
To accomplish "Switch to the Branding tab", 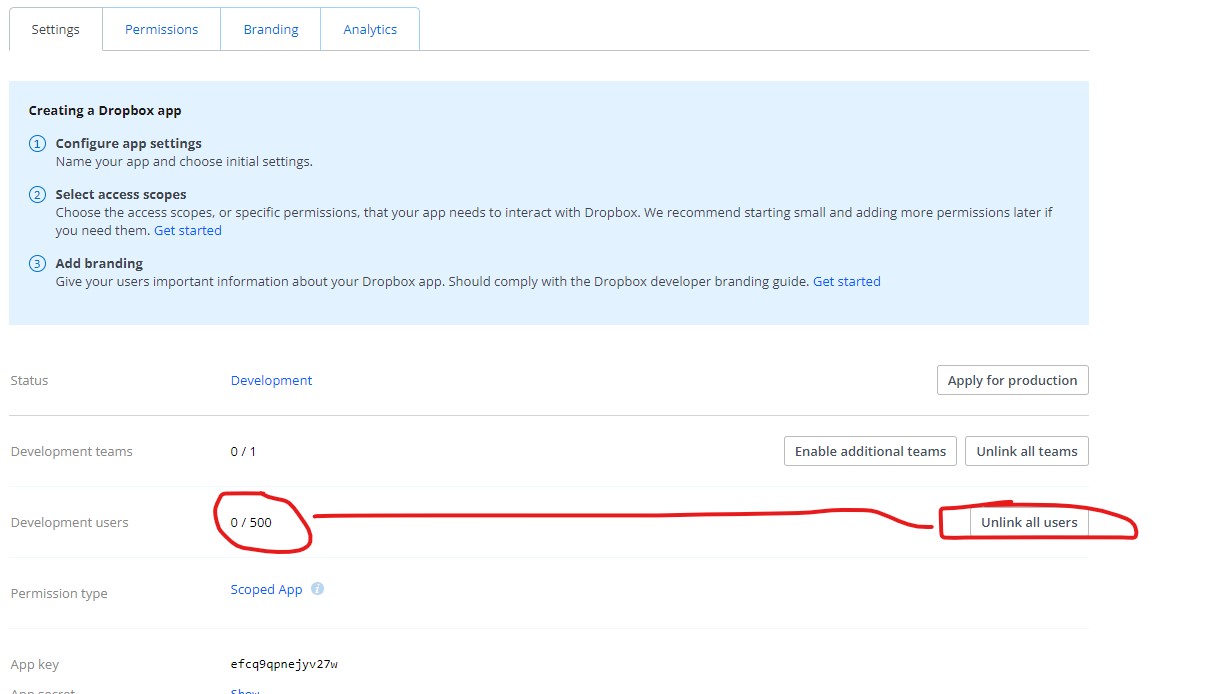I will [x=271, y=29].
